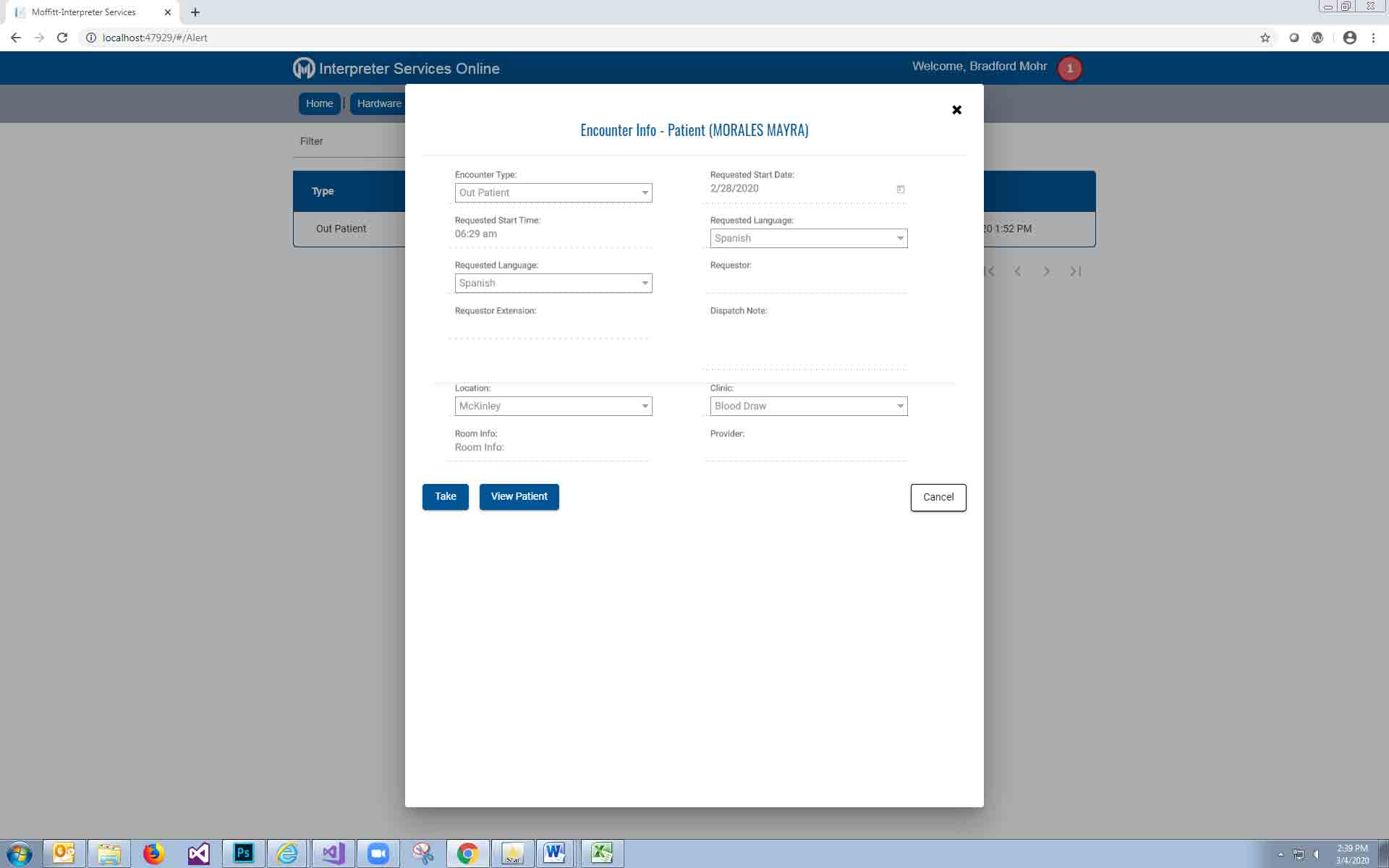Viewport: 1389px width, 868px height.
Task: Open Zoom from the taskbar
Action: coord(378,854)
